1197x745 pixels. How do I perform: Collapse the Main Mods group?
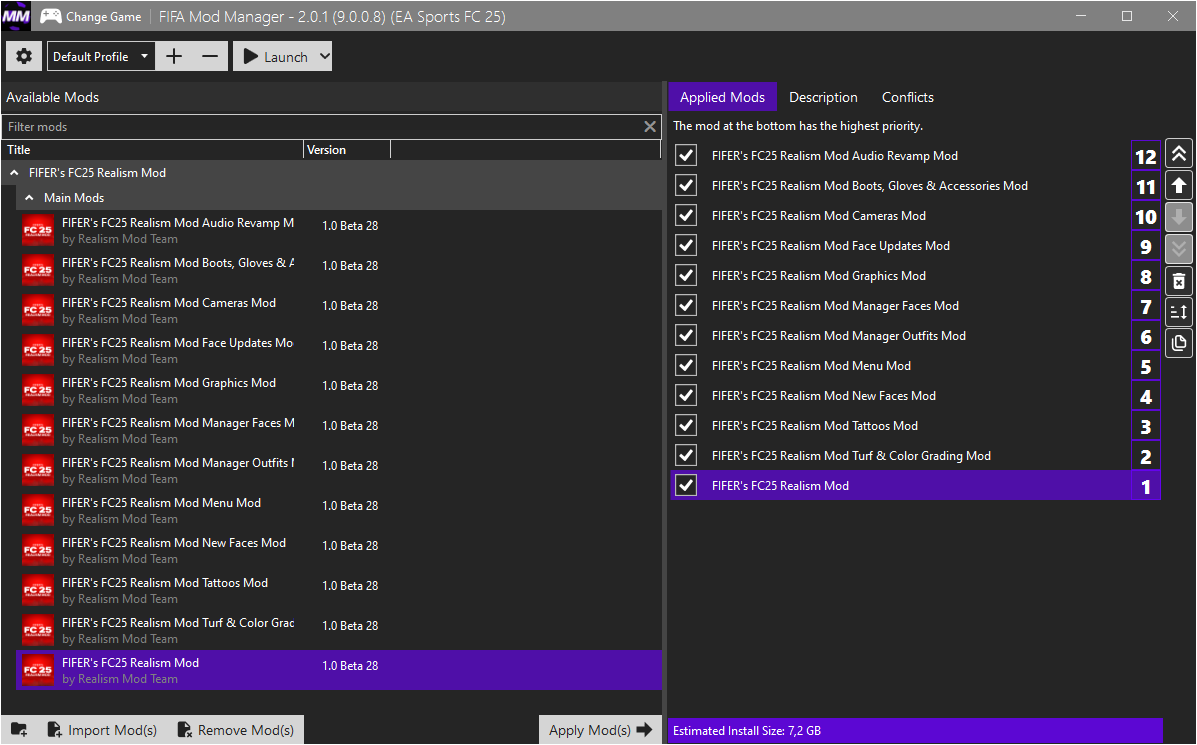(30, 198)
